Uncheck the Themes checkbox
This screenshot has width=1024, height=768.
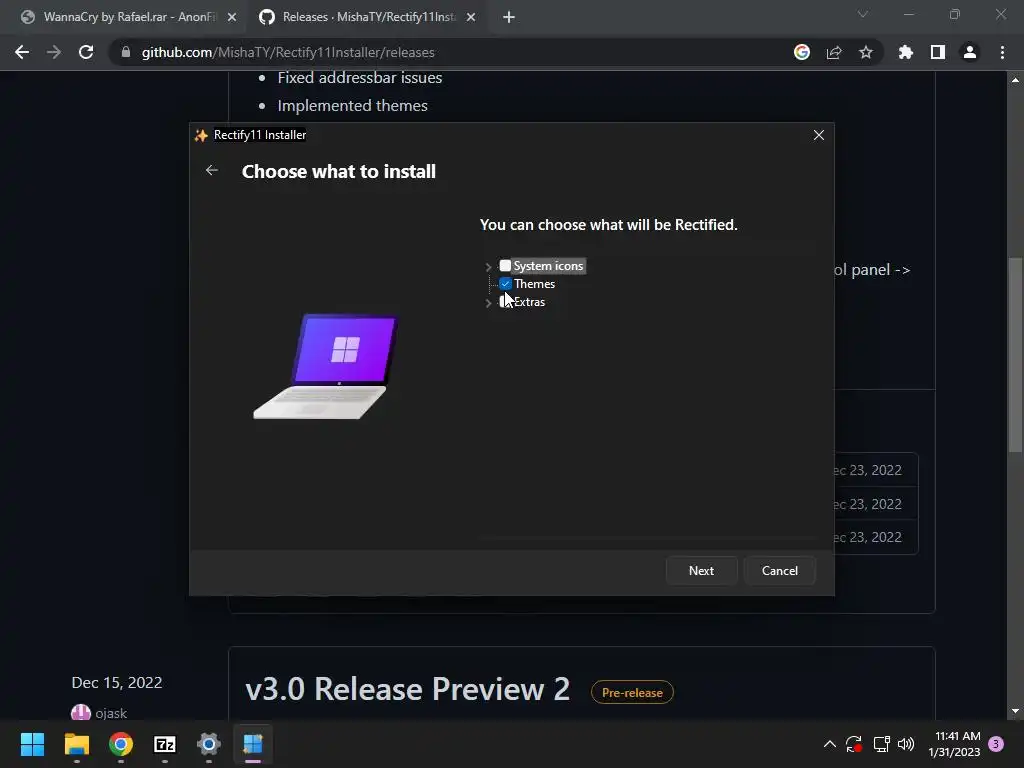505,283
